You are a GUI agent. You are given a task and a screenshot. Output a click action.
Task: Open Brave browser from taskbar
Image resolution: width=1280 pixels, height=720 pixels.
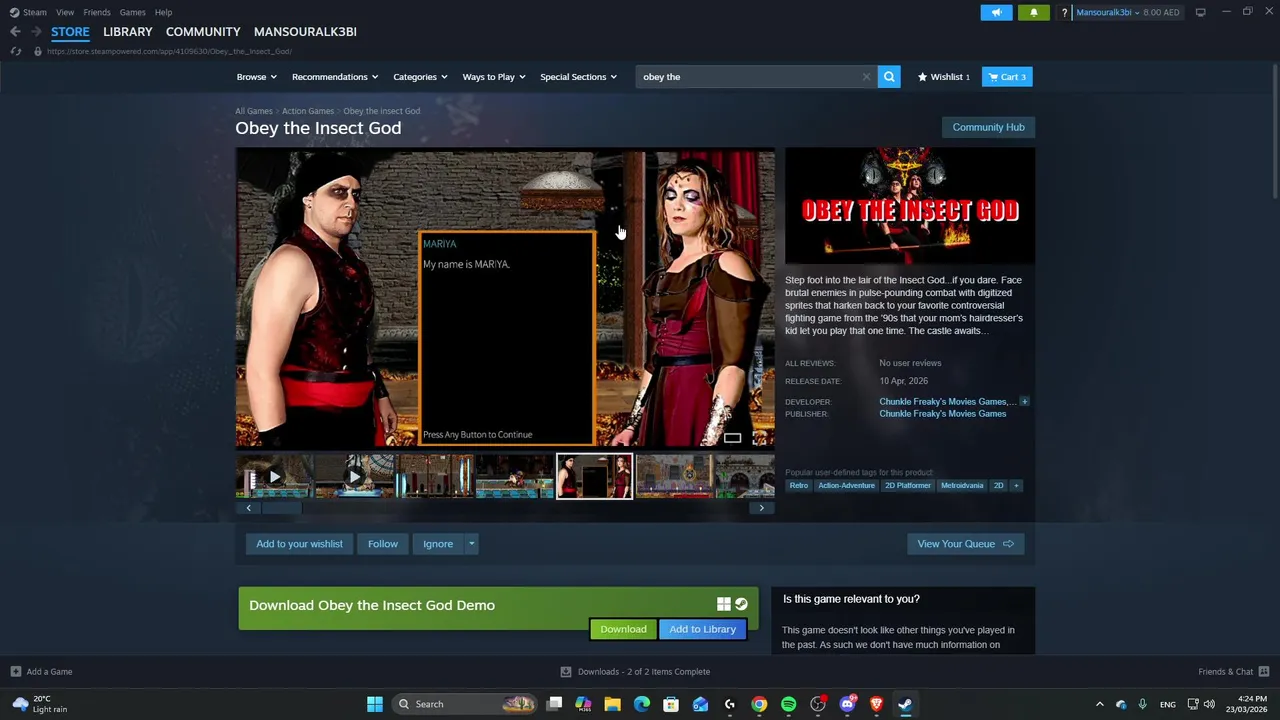(x=876, y=704)
